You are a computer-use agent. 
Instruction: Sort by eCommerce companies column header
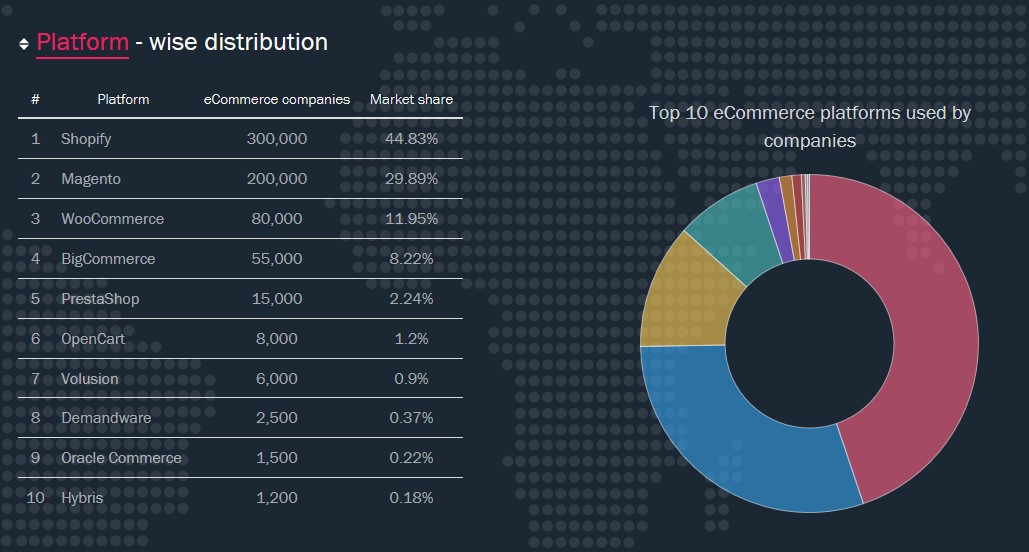[277, 99]
